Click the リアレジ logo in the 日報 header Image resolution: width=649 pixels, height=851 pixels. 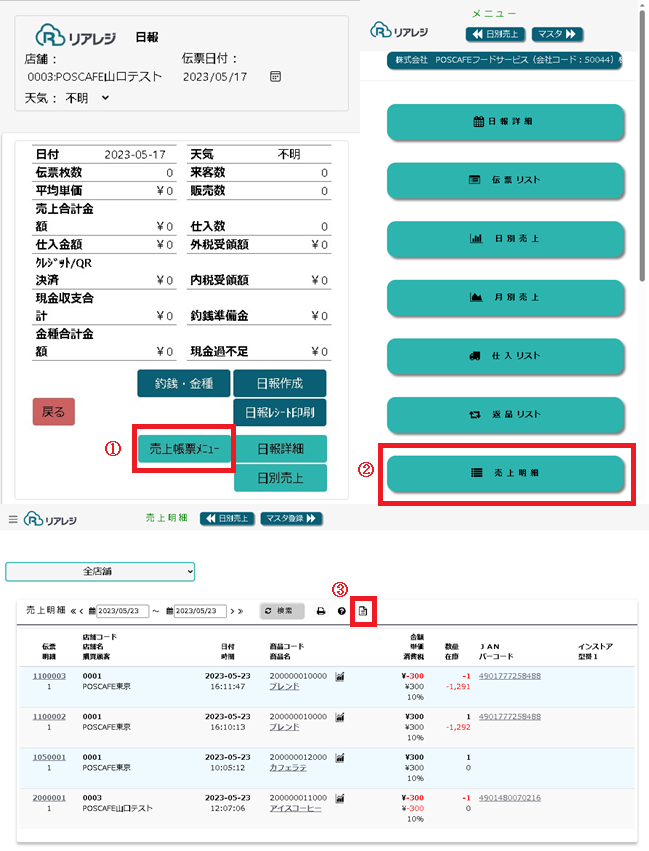pyautogui.click(x=75, y=35)
